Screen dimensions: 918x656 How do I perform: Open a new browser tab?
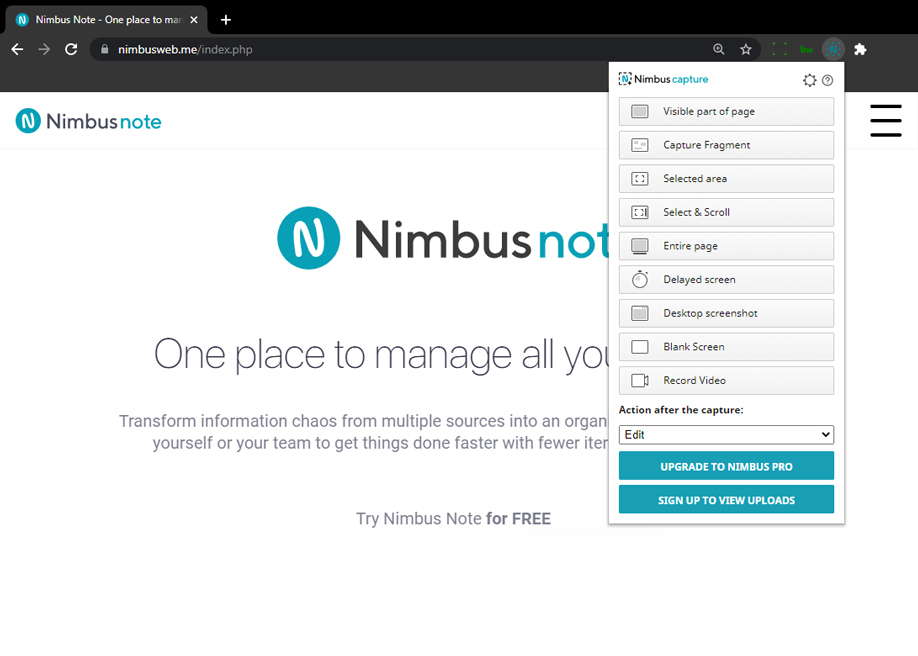pos(225,18)
